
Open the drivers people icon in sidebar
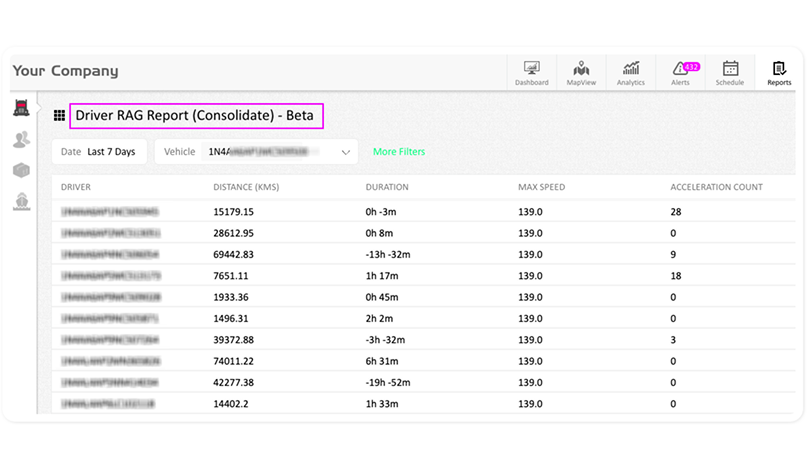[21, 140]
